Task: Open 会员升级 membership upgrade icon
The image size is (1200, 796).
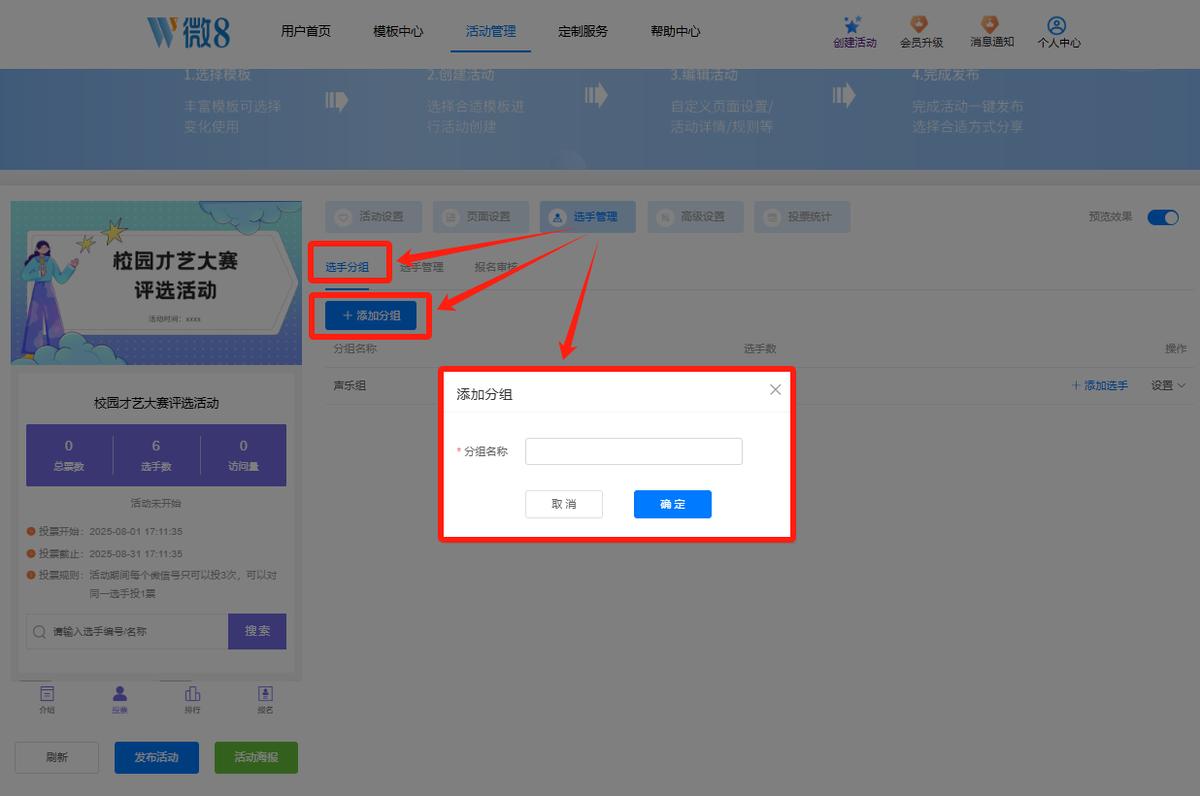Action: coord(920,25)
